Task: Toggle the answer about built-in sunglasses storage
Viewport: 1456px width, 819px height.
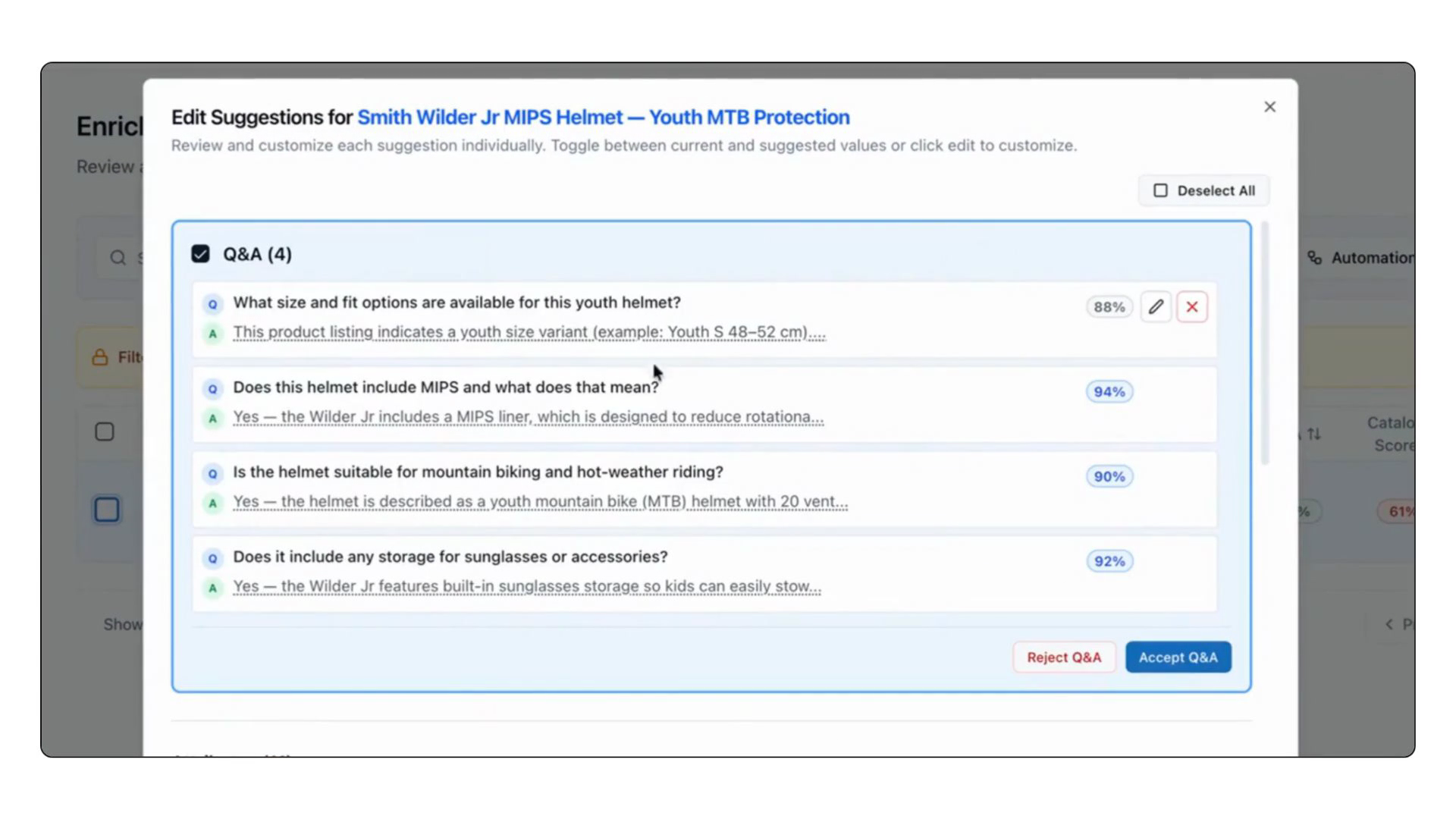Action: point(526,587)
